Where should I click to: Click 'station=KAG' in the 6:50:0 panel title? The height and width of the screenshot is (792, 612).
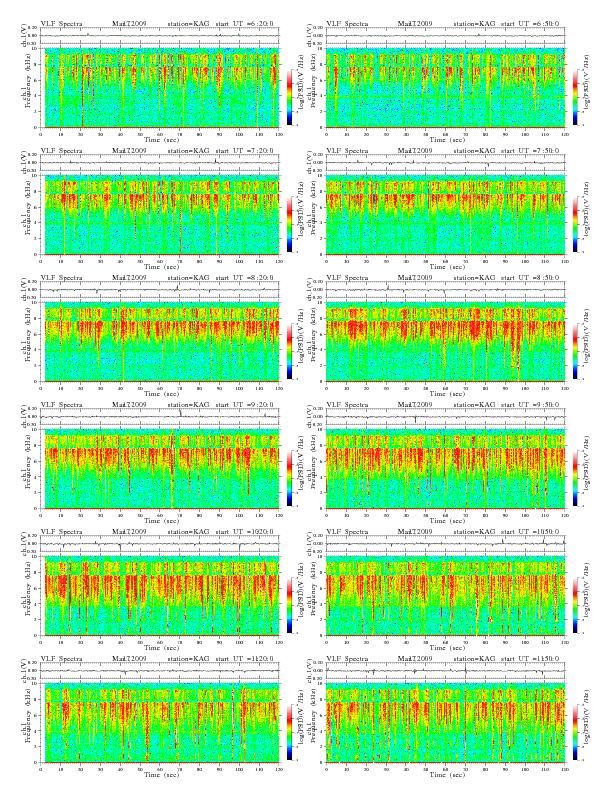[474, 23]
